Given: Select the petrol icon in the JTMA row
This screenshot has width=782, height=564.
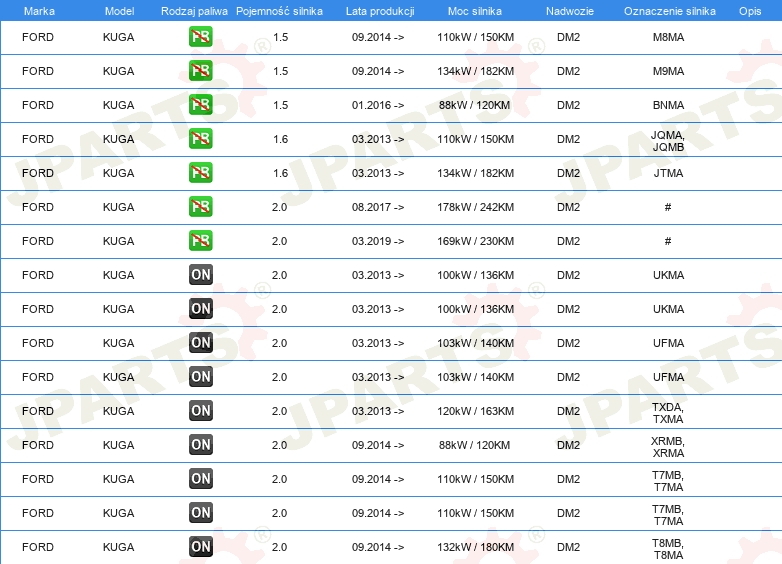Looking at the screenshot, I should 200,173.
